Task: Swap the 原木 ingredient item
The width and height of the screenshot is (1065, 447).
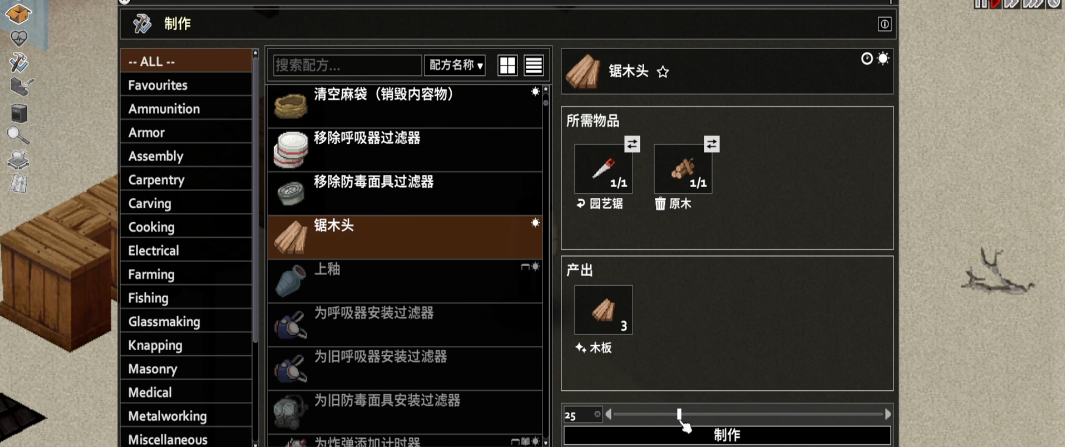Action: pos(712,144)
